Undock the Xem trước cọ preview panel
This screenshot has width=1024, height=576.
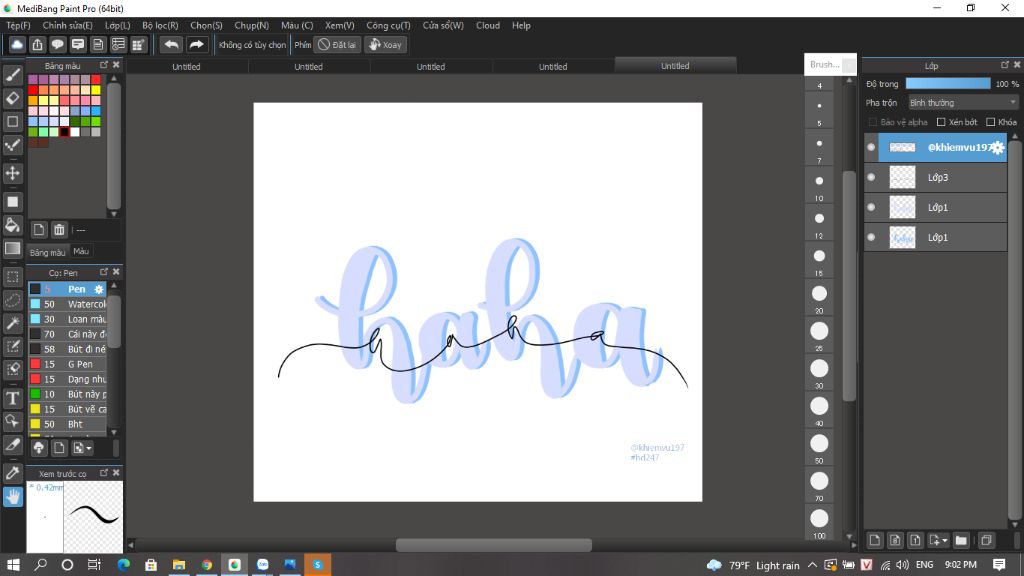coord(104,472)
